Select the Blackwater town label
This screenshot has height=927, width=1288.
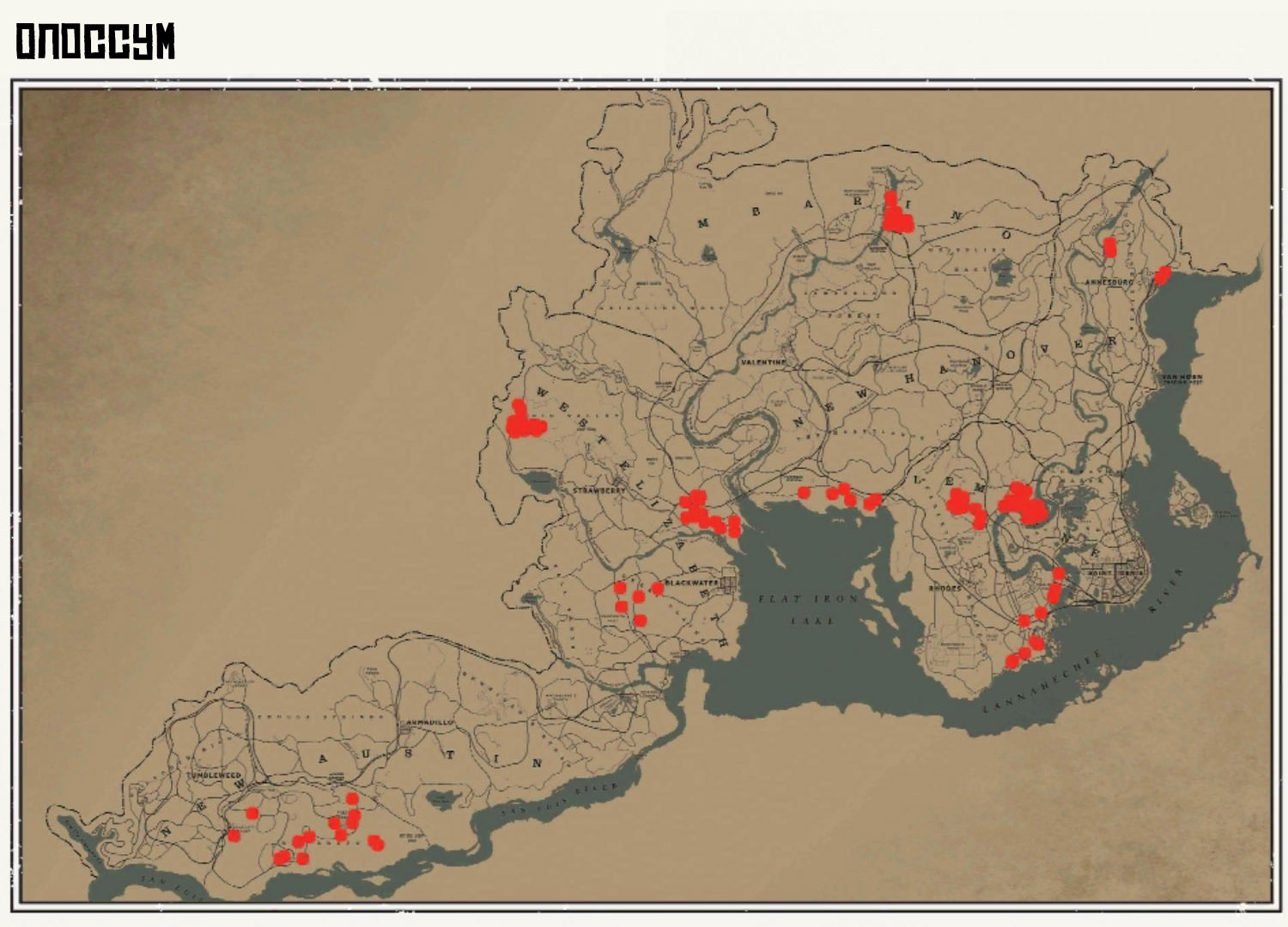(x=692, y=582)
